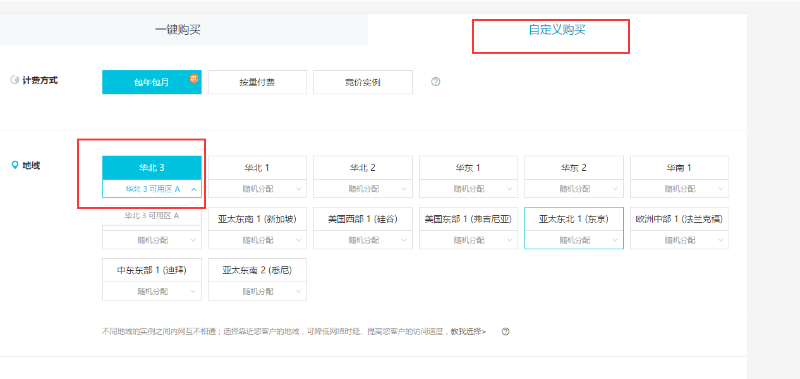Screen dimensions: 800x379
Task: Choose 亚太东北 1 (东京) region
Action: 574,219
